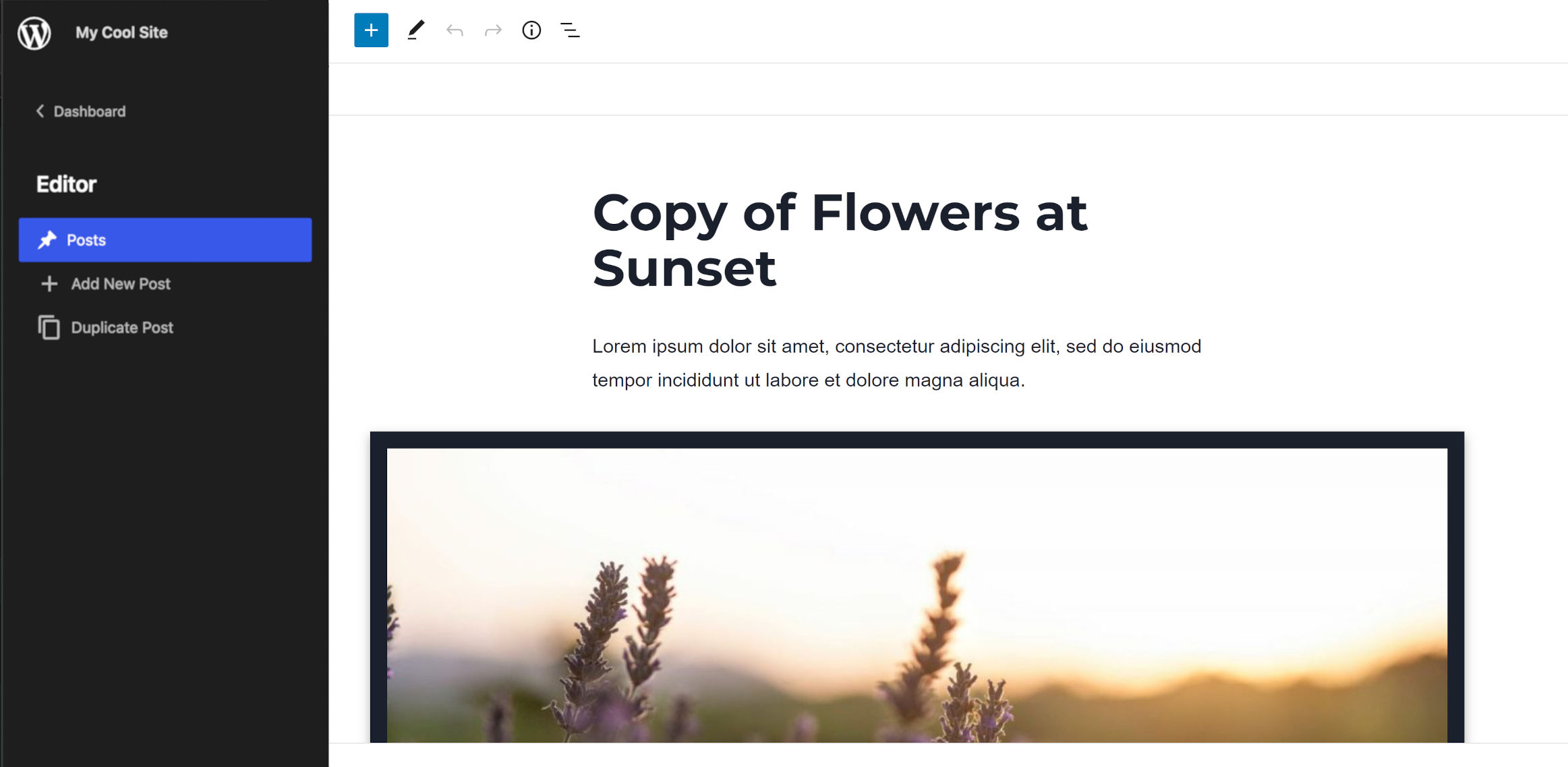Click the WordPress logo
Screen dimensions: 1568x767
[34, 32]
